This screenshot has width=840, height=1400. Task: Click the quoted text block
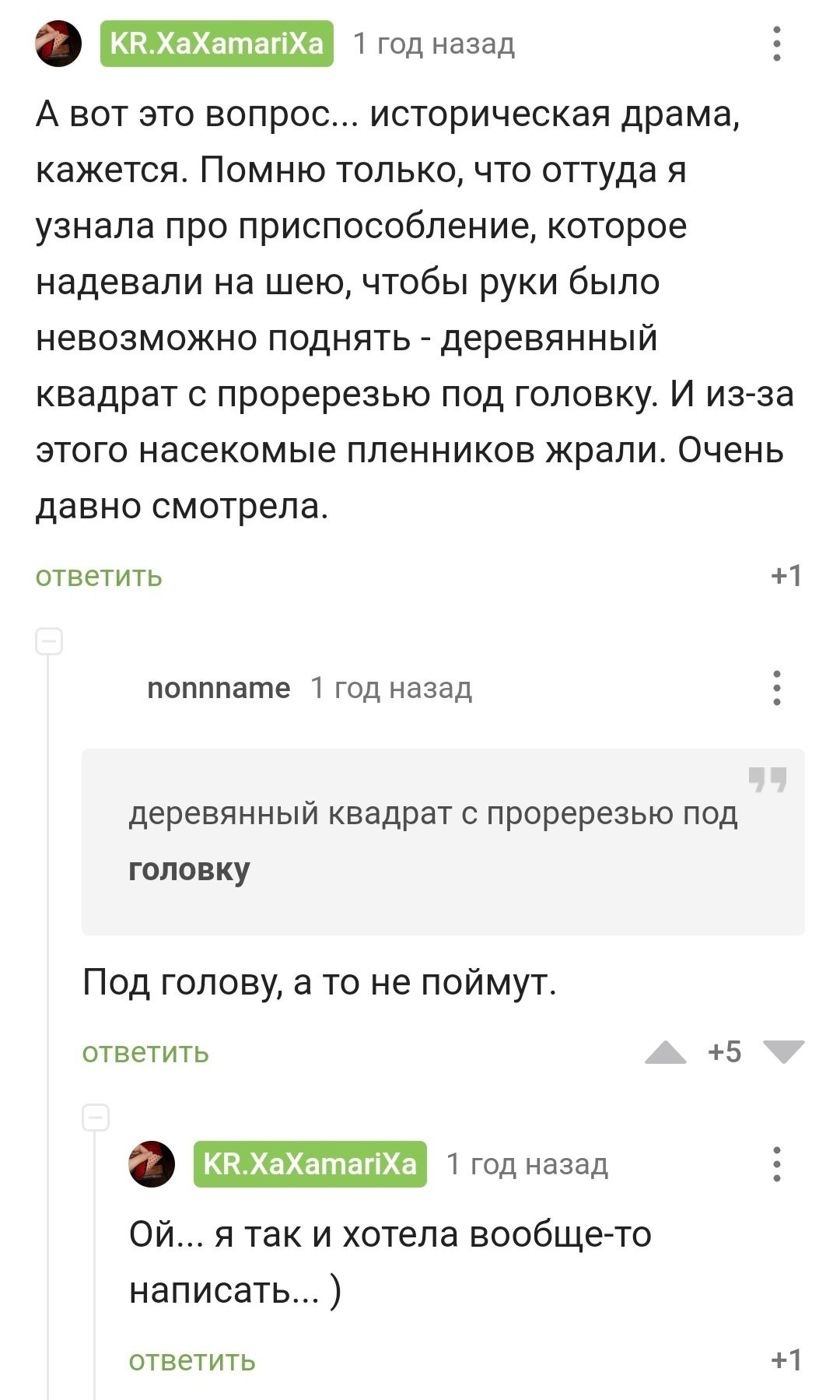coord(432,840)
